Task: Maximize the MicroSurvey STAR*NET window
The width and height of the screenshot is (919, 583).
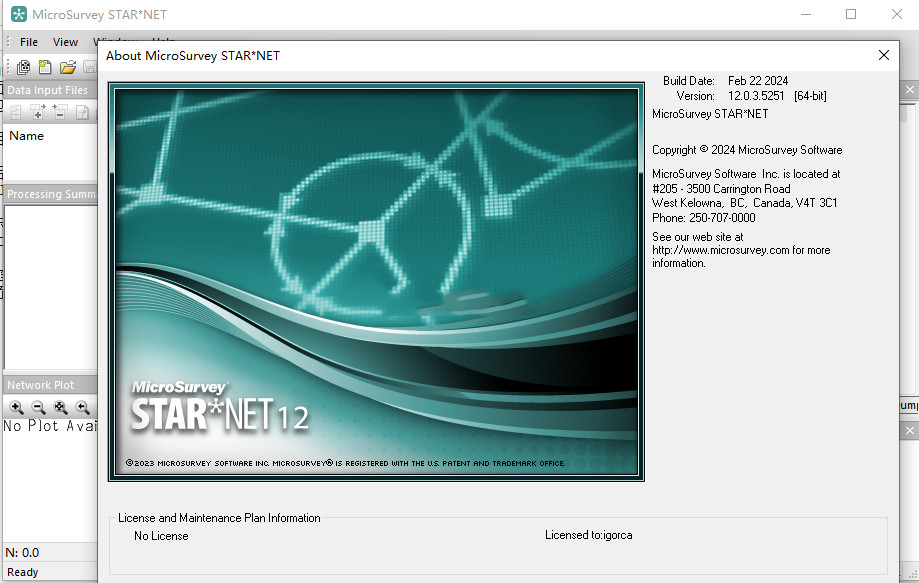Action: [851, 15]
